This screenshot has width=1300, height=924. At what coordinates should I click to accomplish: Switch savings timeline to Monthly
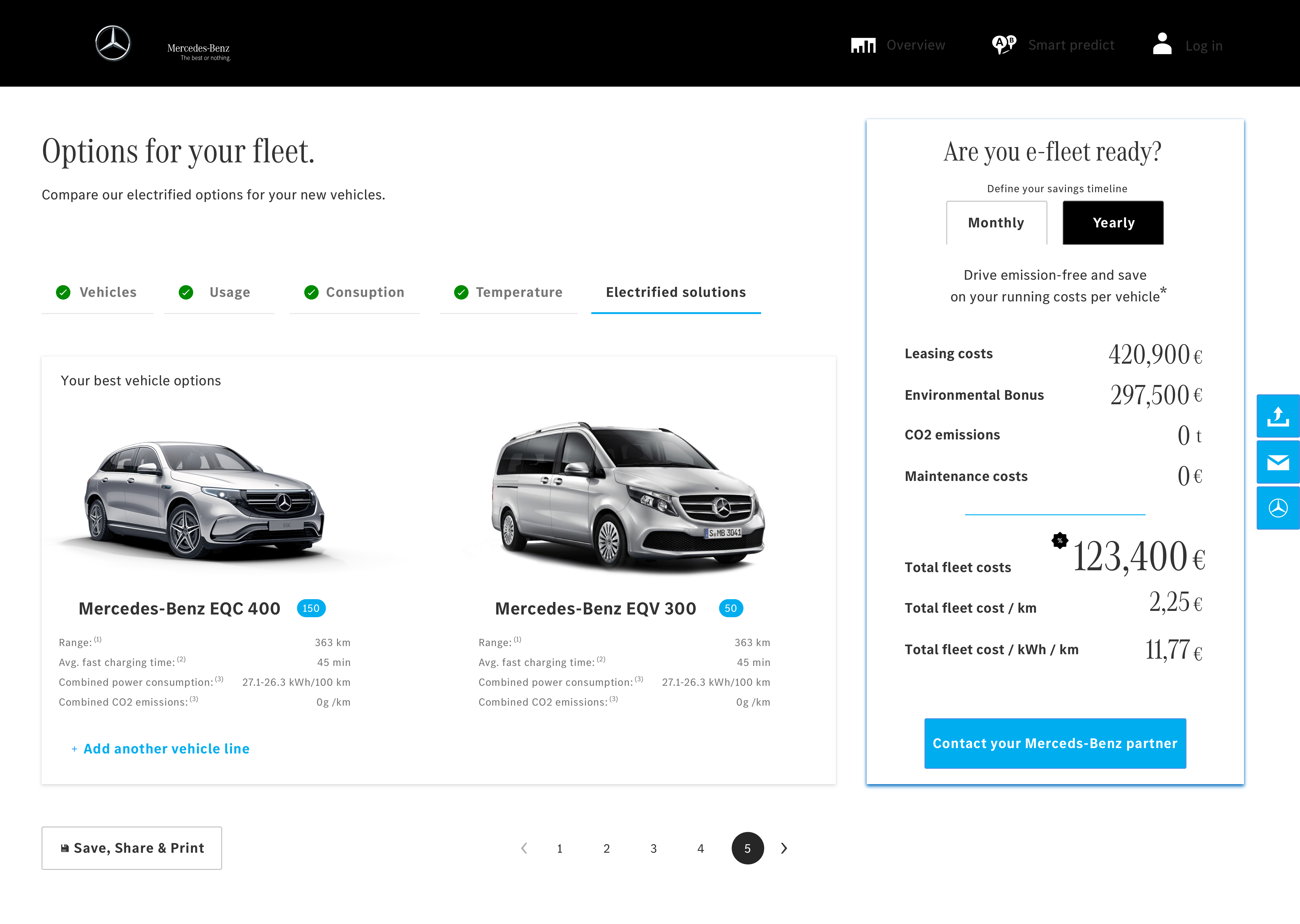[x=996, y=223]
